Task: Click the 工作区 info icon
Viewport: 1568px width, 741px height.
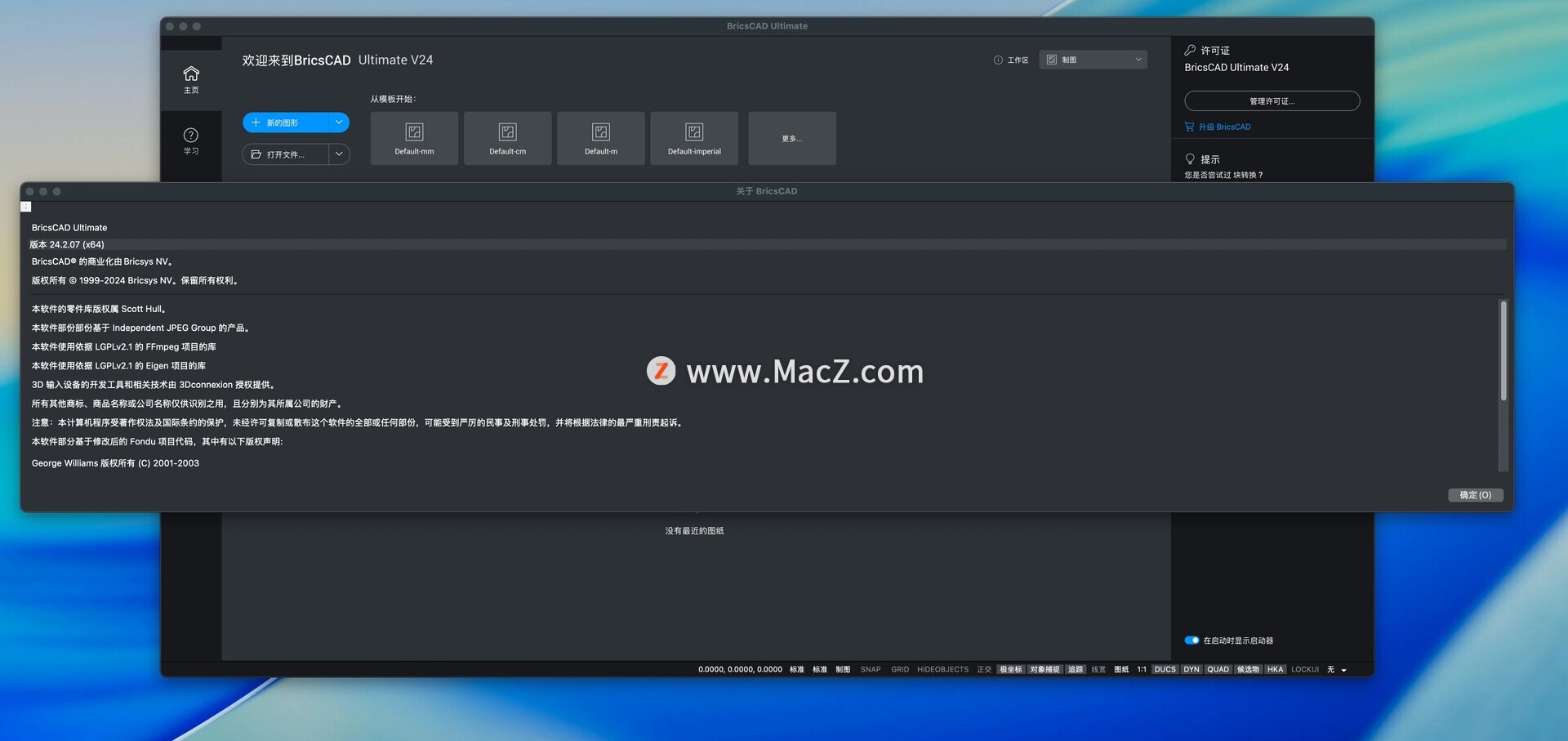Action: (x=998, y=60)
